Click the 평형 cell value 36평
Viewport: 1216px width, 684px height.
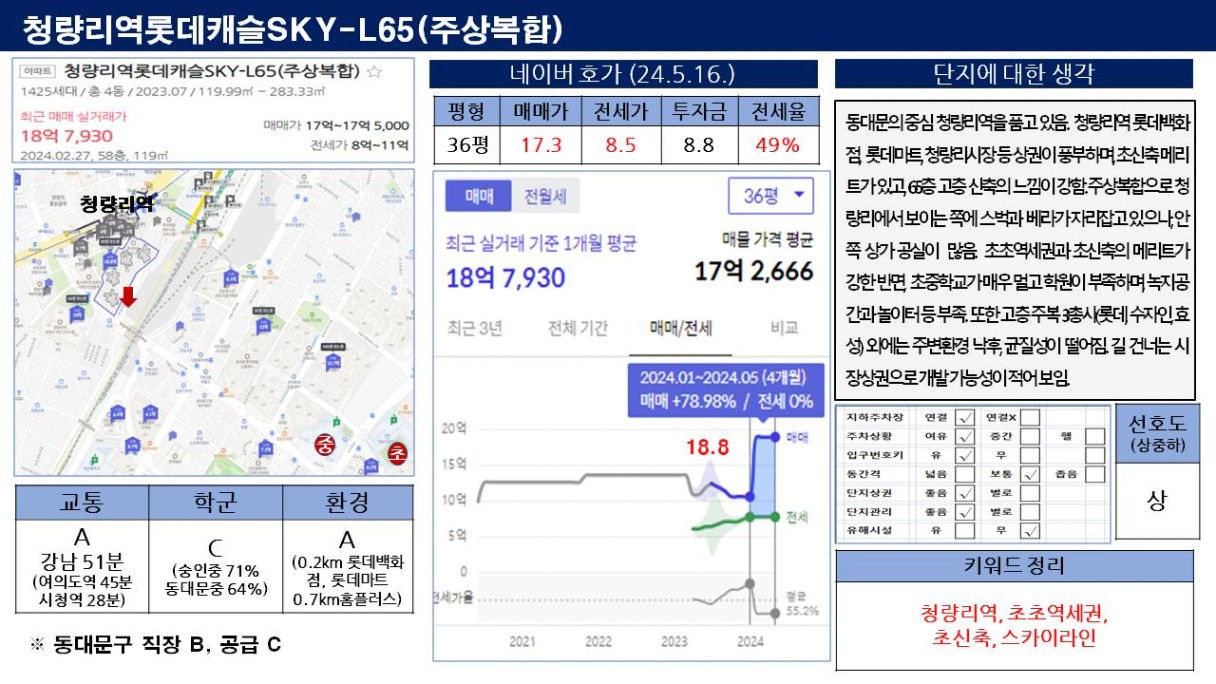coord(467,145)
